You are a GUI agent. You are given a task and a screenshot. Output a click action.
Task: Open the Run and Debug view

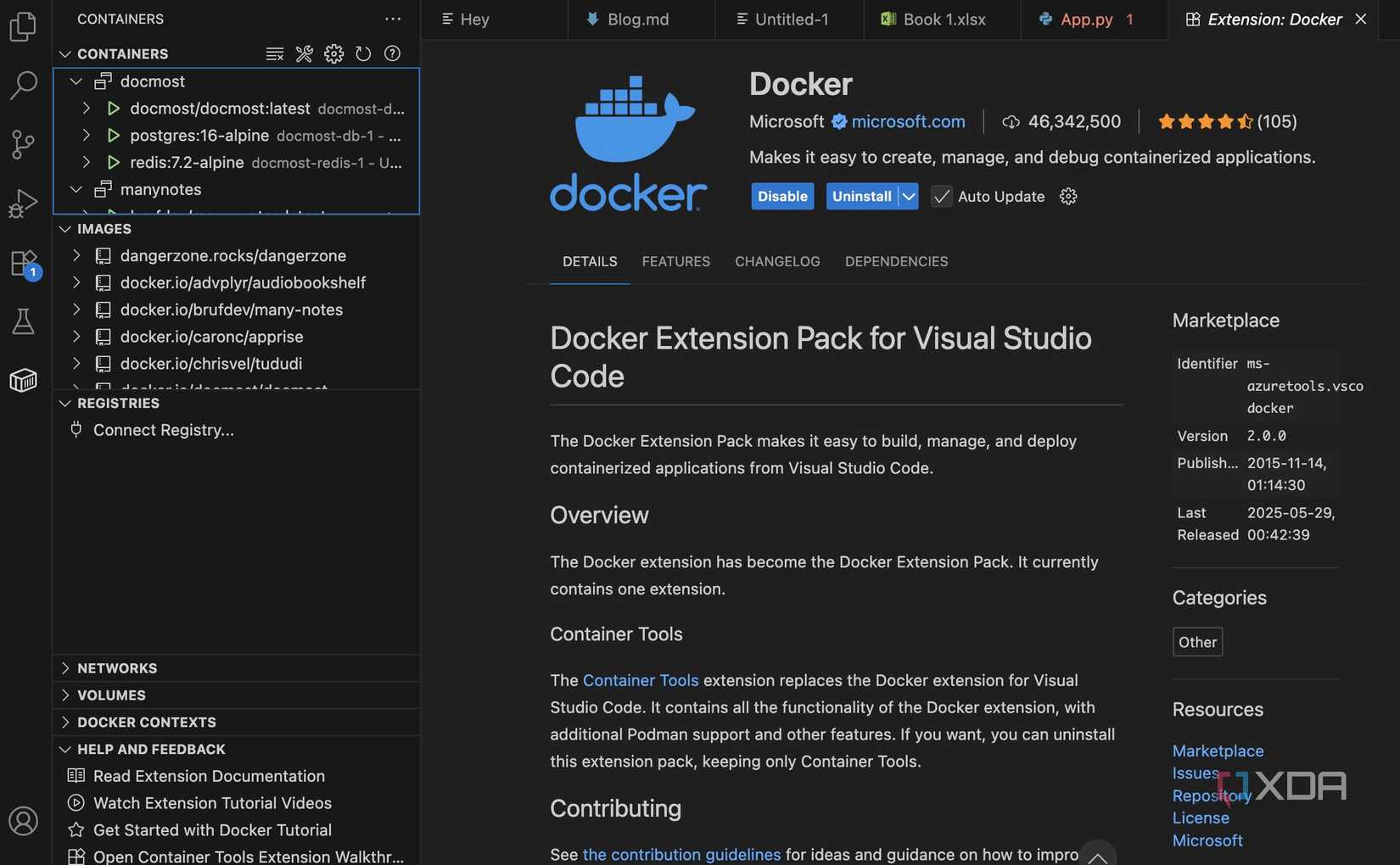coord(23,203)
